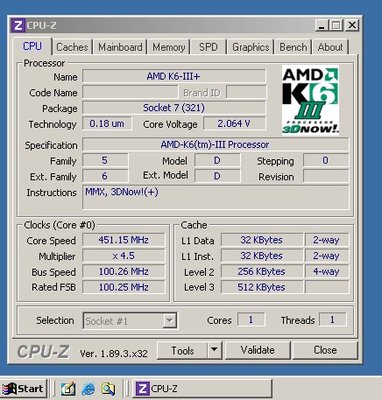Click the Core Speed value field
Viewport: 382px width, 400px height.
pyautogui.click(x=124, y=240)
